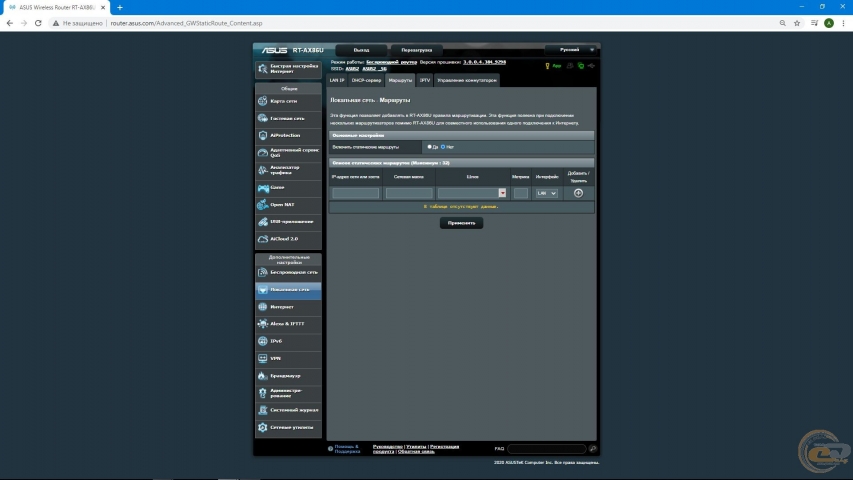Viewport: 853px width, 480px height.
Task: Switch to the DHCP server tab
Action: (366, 80)
